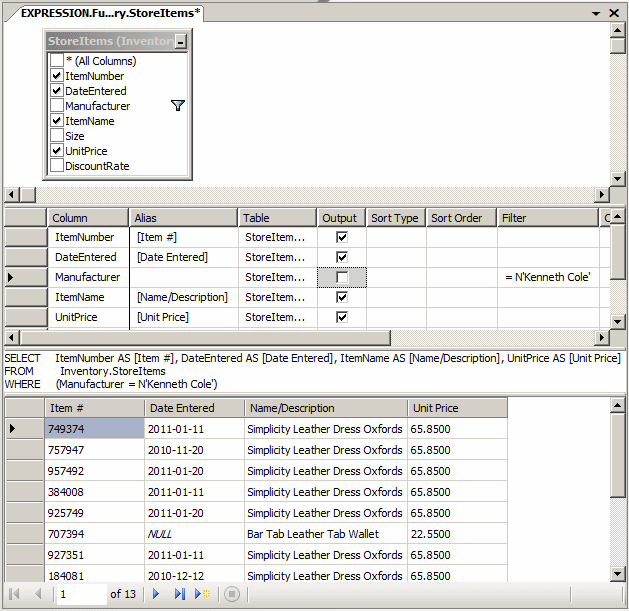Viewport: 629px width, 611px height.
Task: Select the EXPRESSION StoreItems tab
Action: 110,13
